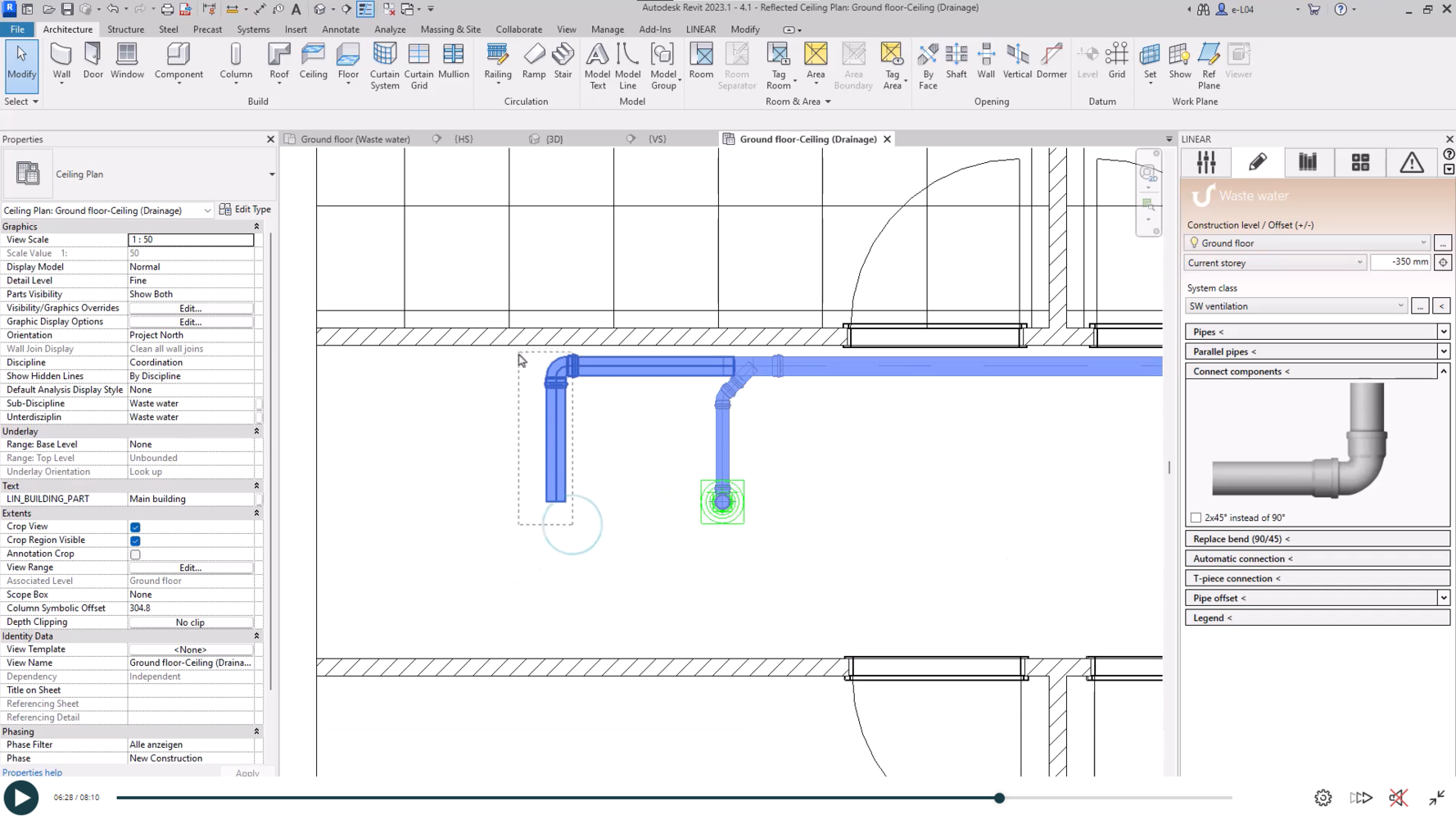Open the System class dropdown
The image size is (1456, 819).
point(1295,306)
